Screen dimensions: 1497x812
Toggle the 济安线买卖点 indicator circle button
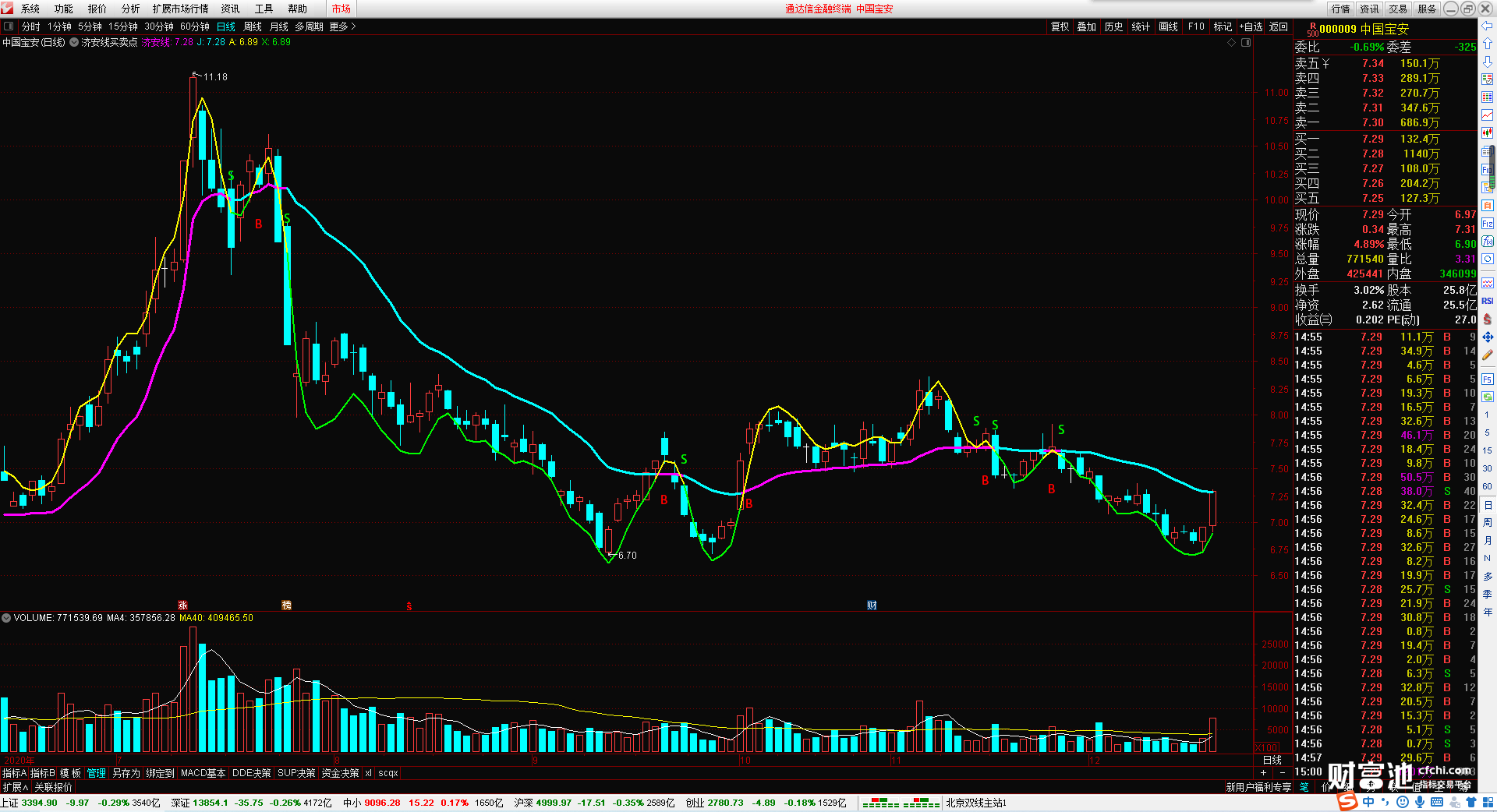tap(74, 42)
